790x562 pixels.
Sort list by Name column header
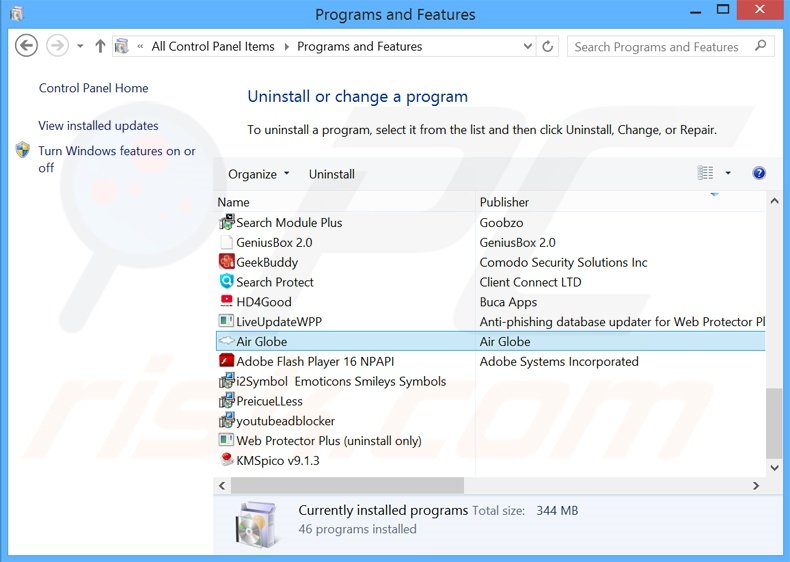click(234, 202)
